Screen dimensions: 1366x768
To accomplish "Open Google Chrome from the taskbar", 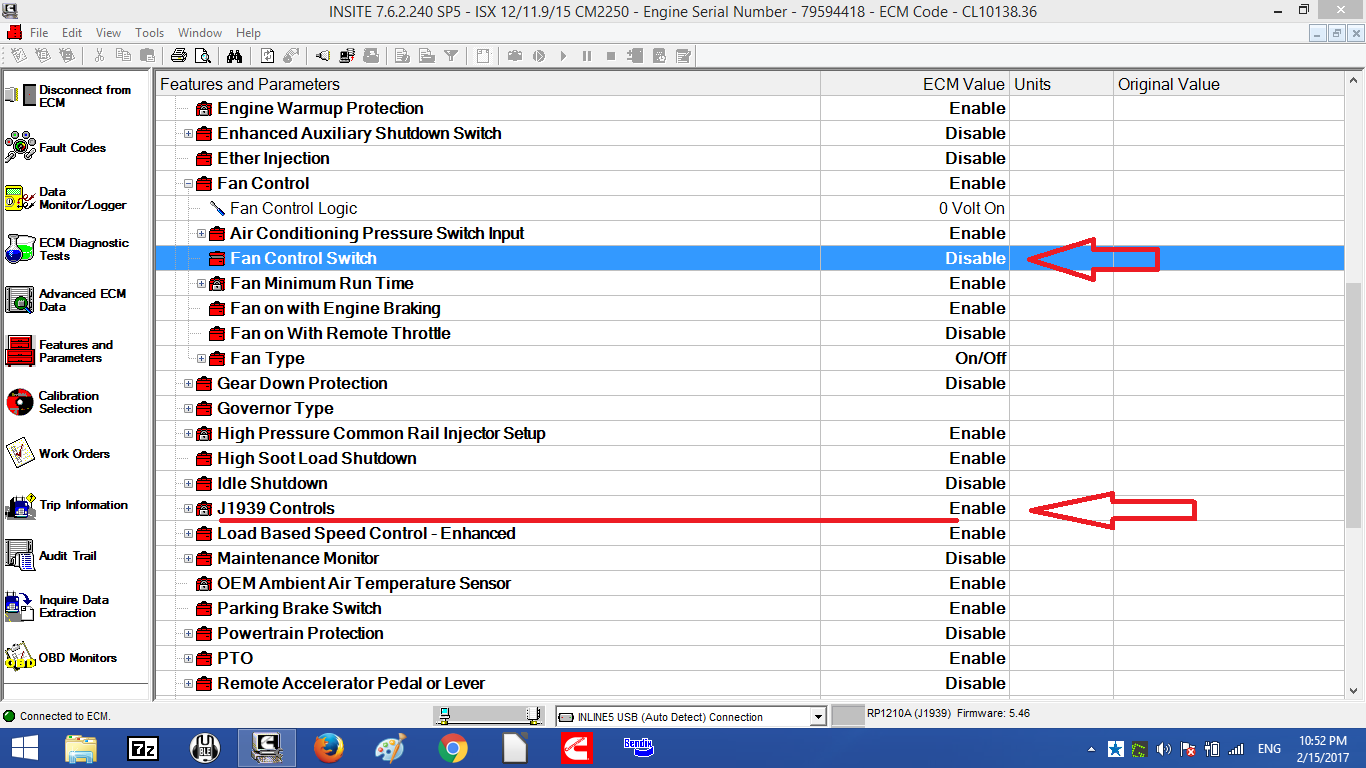I will pyautogui.click(x=452, y=748).
